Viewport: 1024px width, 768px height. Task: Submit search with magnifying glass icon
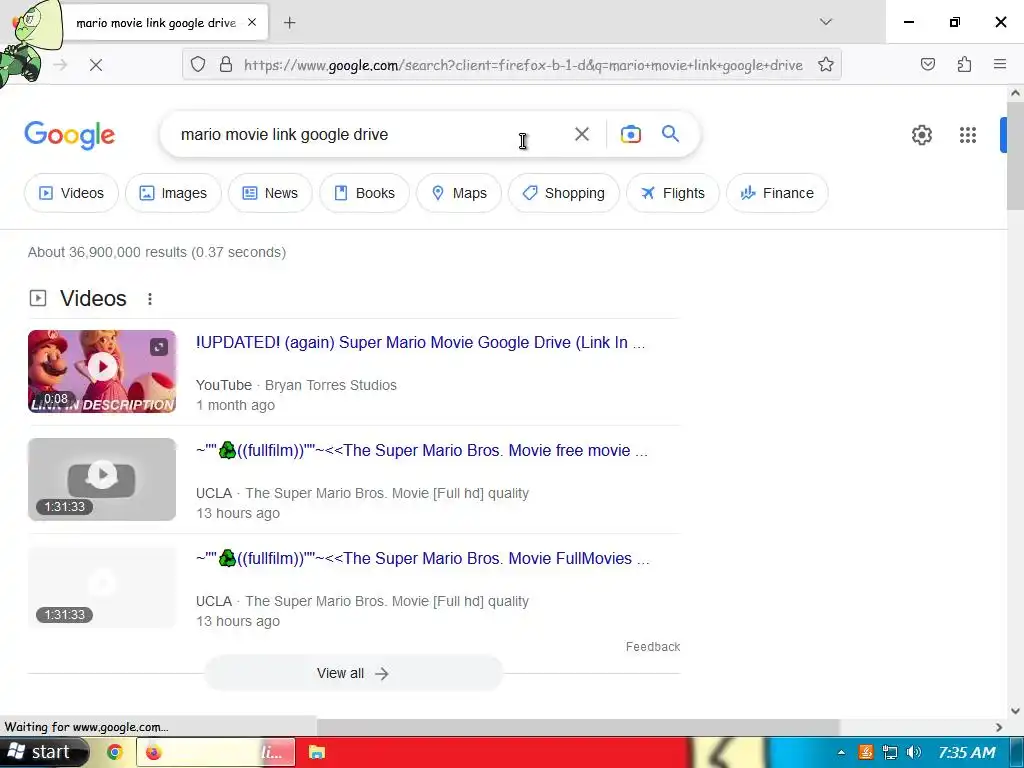click(670, 134)
